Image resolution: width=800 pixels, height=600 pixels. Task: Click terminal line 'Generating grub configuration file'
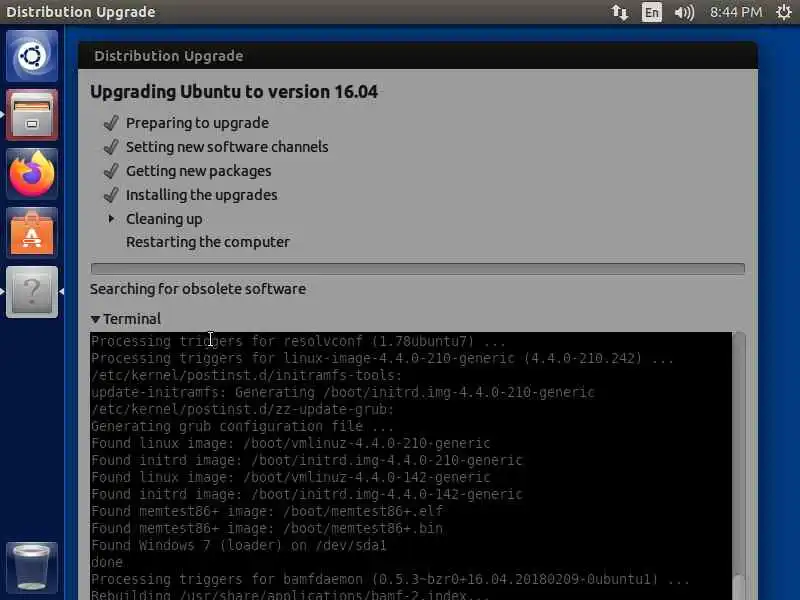tap(242, 426)
